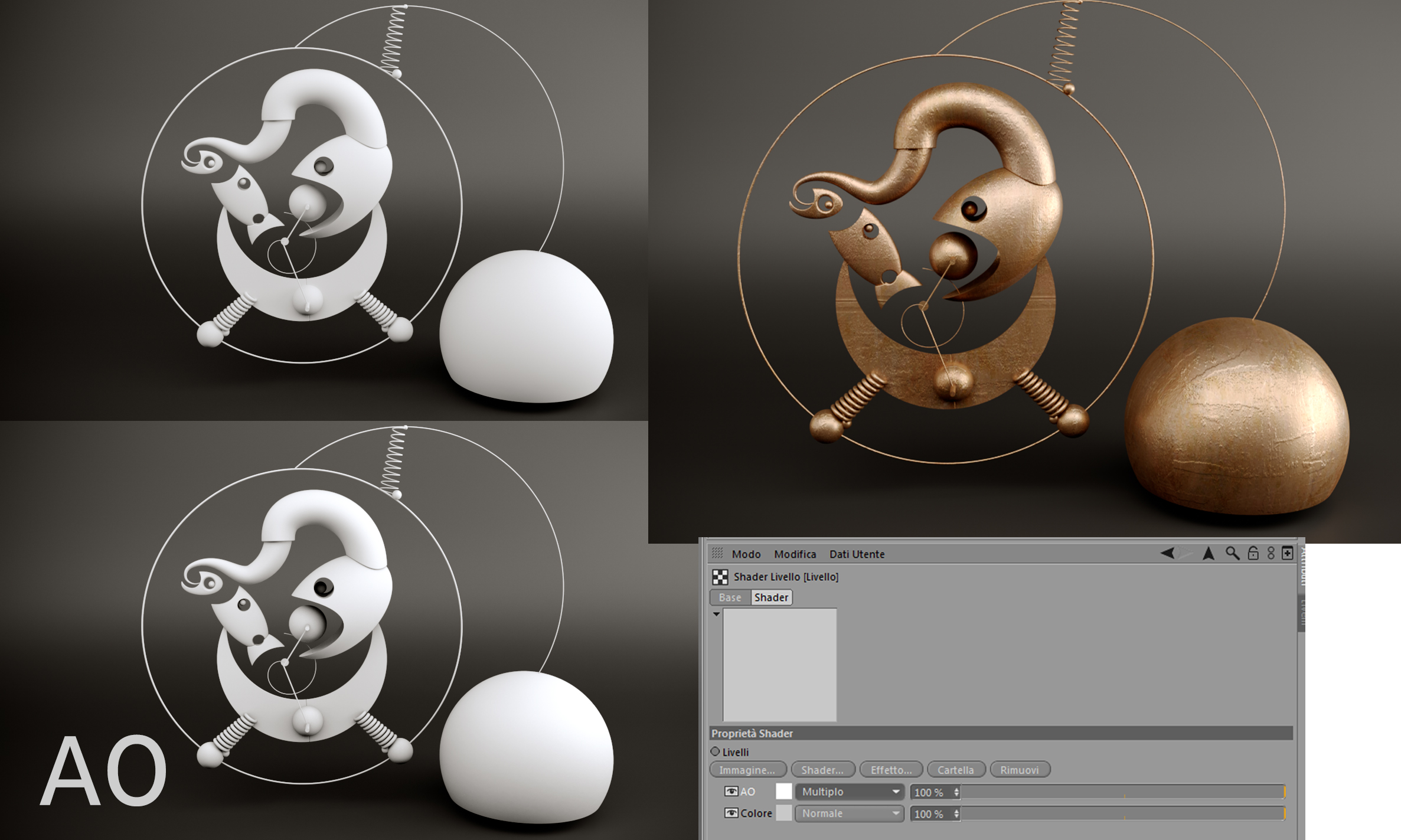1401x840 pixels.
Task: Click the checkerboard Shader Livello icon
Action: coord(720,577)
